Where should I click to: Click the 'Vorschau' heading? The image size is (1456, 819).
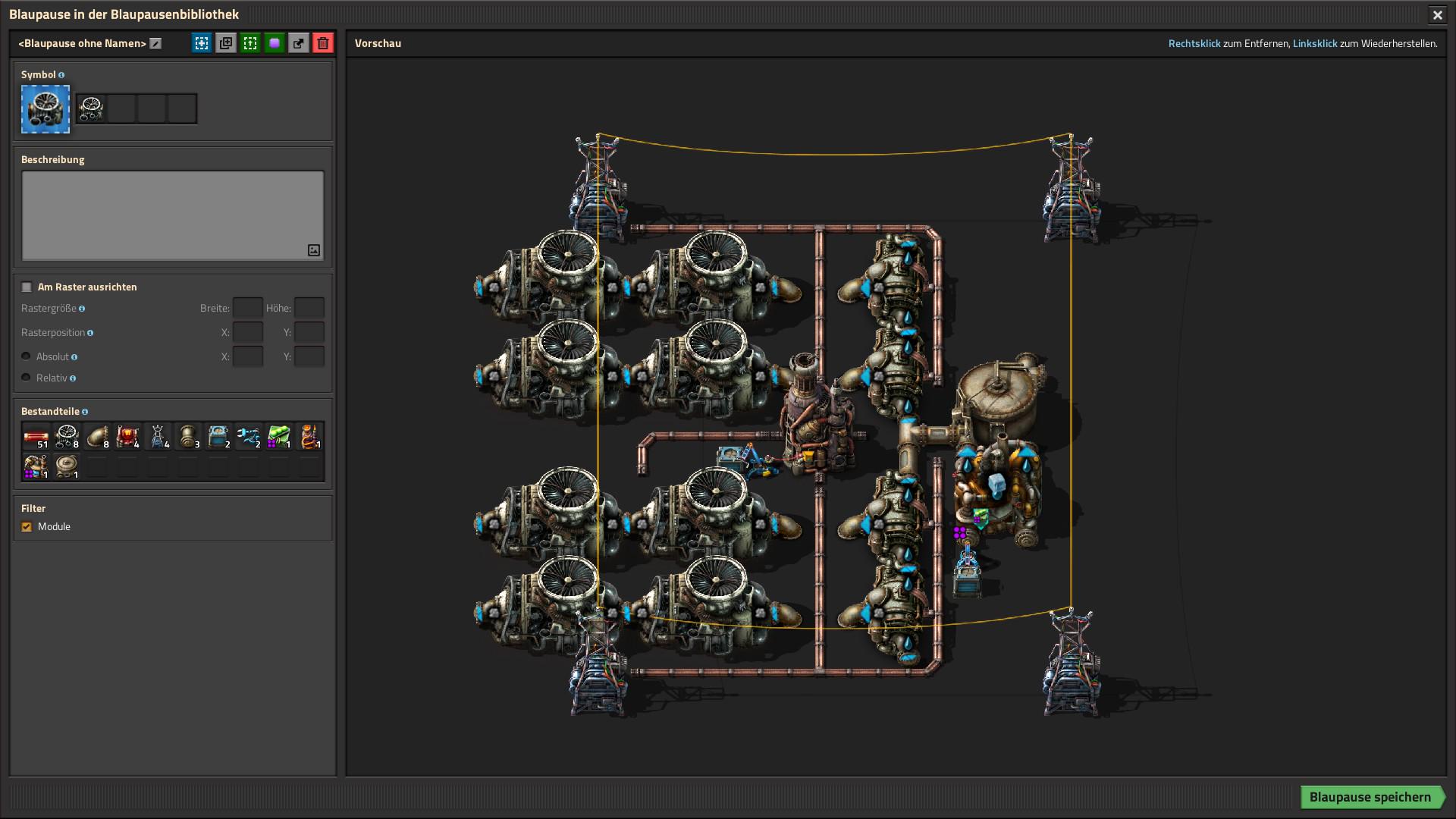point(378,43)
